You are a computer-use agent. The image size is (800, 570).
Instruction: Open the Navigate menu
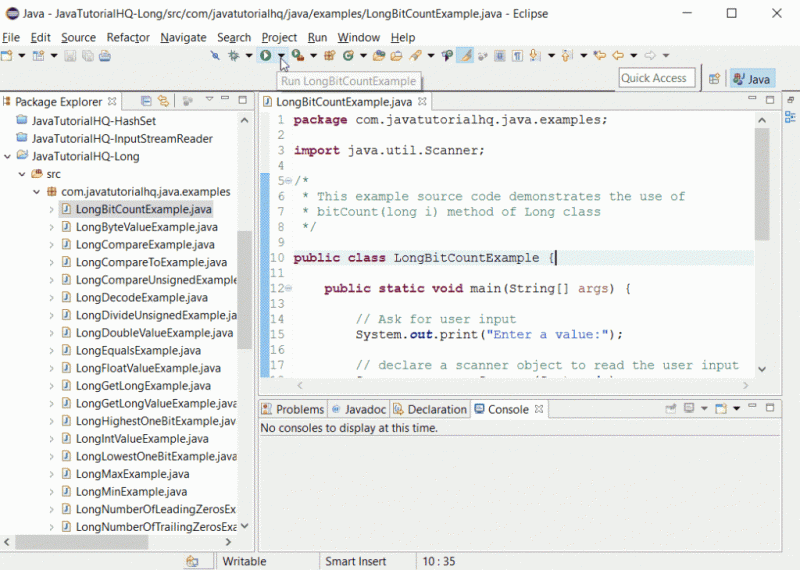[183, 37]
